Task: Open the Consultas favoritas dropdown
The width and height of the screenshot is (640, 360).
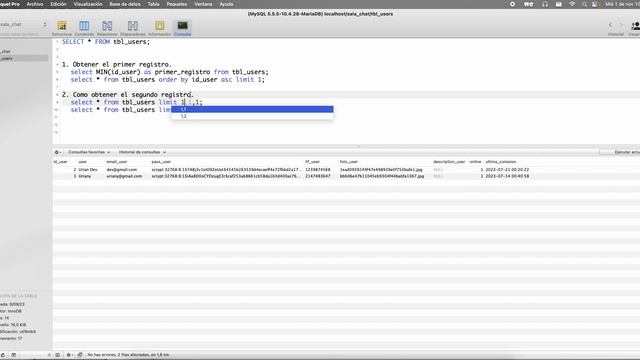Action: pyautogui.click(x=89, y=152)
